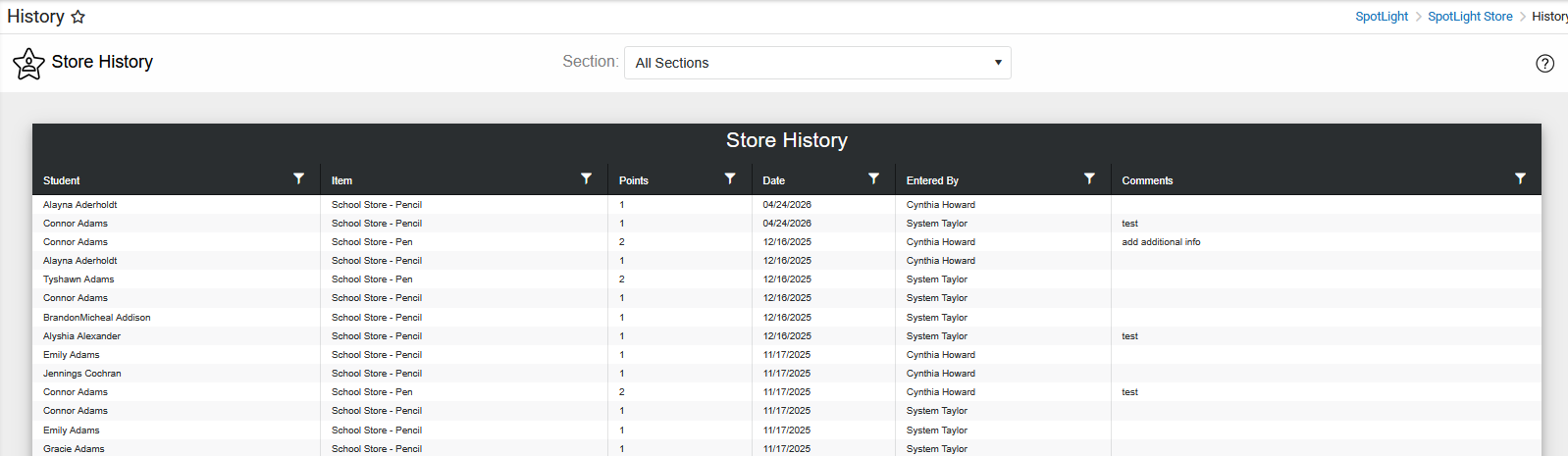The height and width of the screenshot is (456, 1568).
Task: Sort by the Points column header
Action: coord(634,180)
